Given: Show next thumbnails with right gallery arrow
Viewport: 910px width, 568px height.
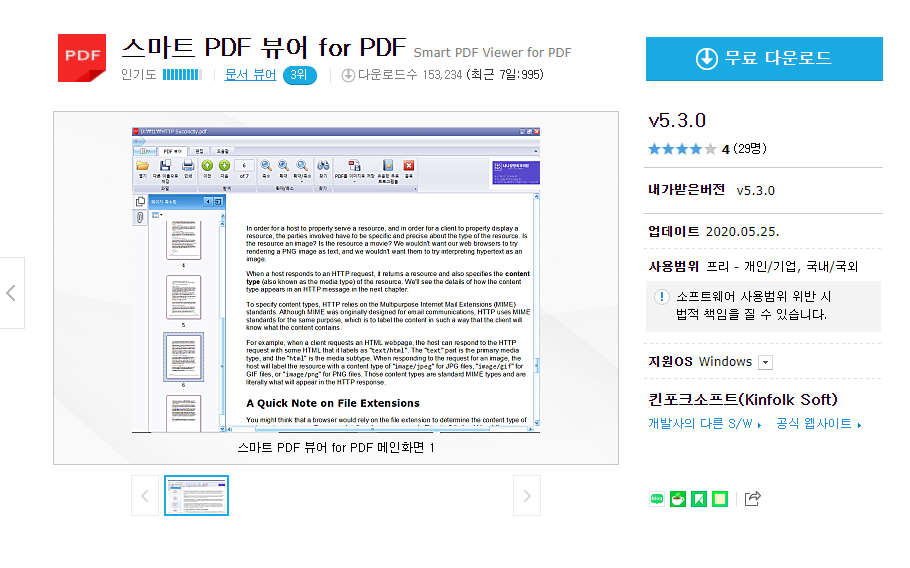Looking at the screenshot, I should click(x=527, y=496).
